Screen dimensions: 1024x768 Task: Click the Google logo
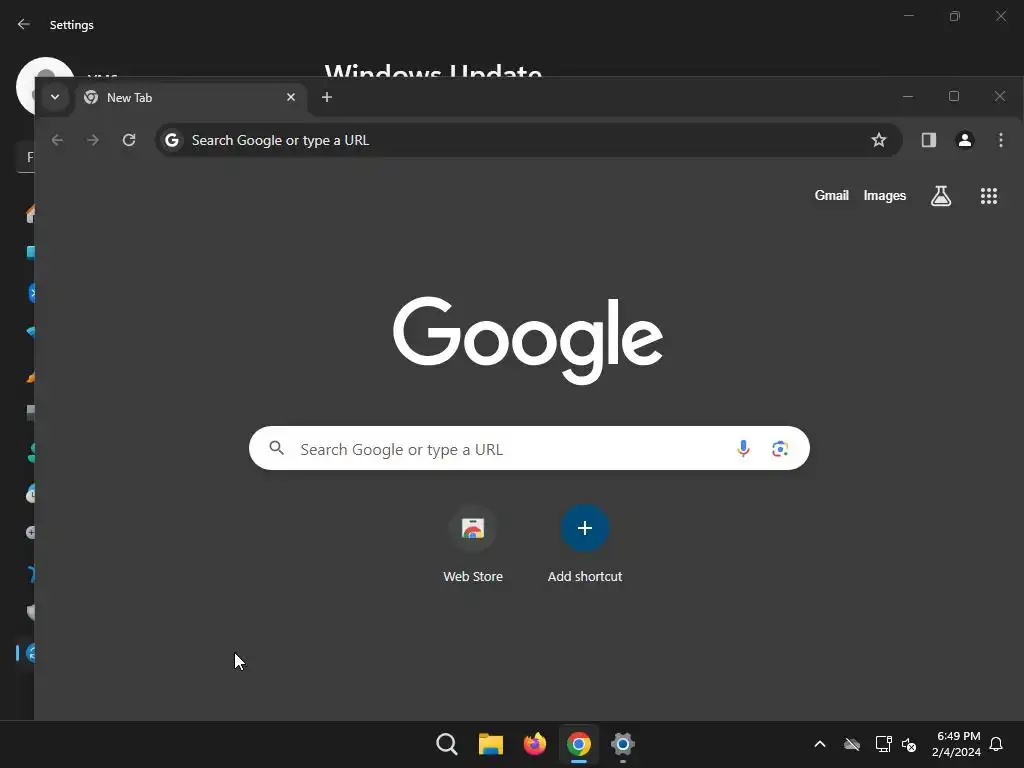pos(528,340)
